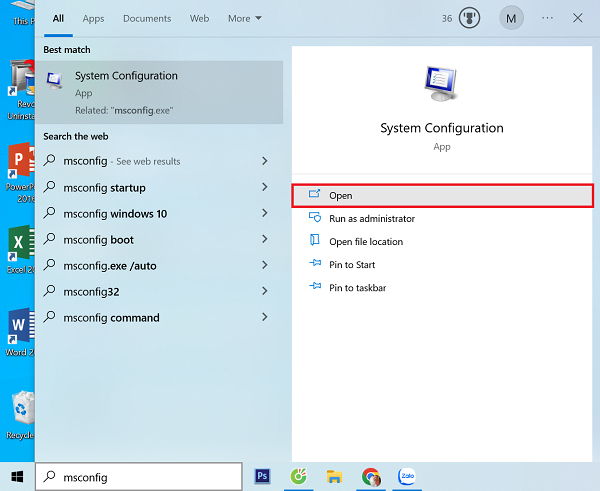Open the three-dot options menu
Screen dimensions: 600x491
tap(547, 18)
